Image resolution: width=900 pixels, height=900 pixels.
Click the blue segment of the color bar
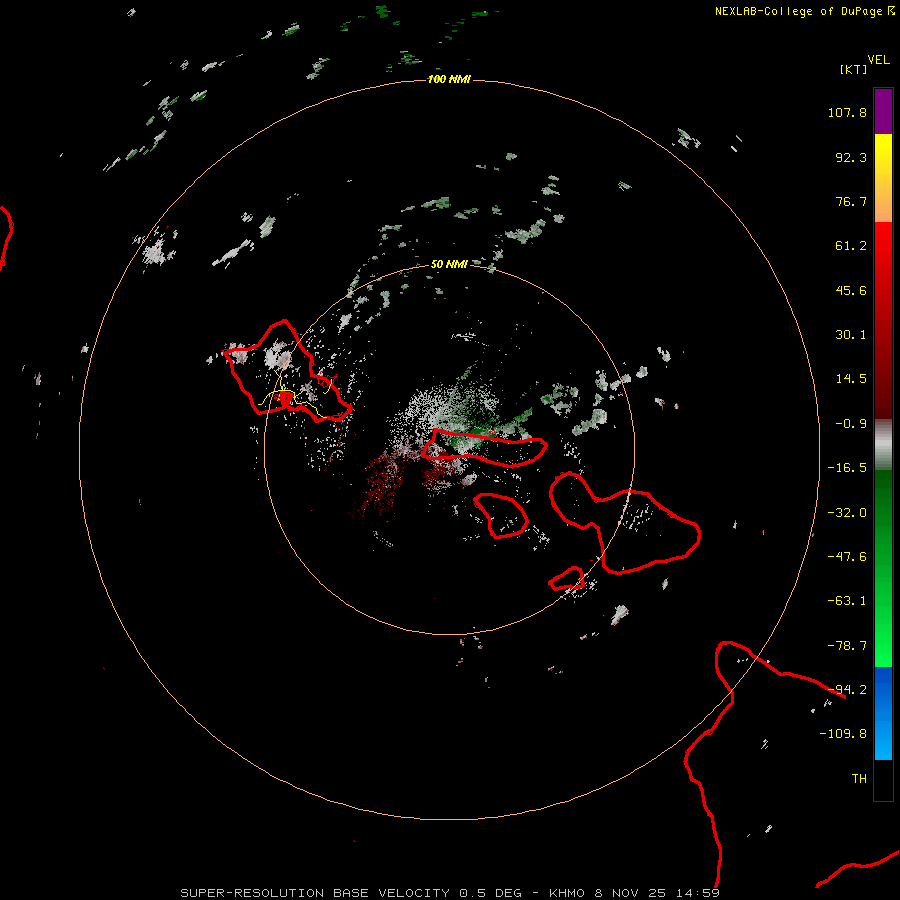[x=883, y=713]
